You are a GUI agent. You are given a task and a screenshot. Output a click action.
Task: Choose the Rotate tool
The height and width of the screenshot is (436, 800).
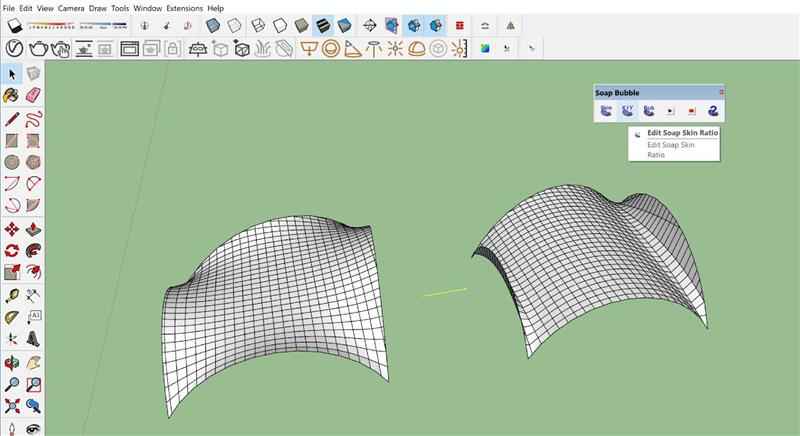12,251
